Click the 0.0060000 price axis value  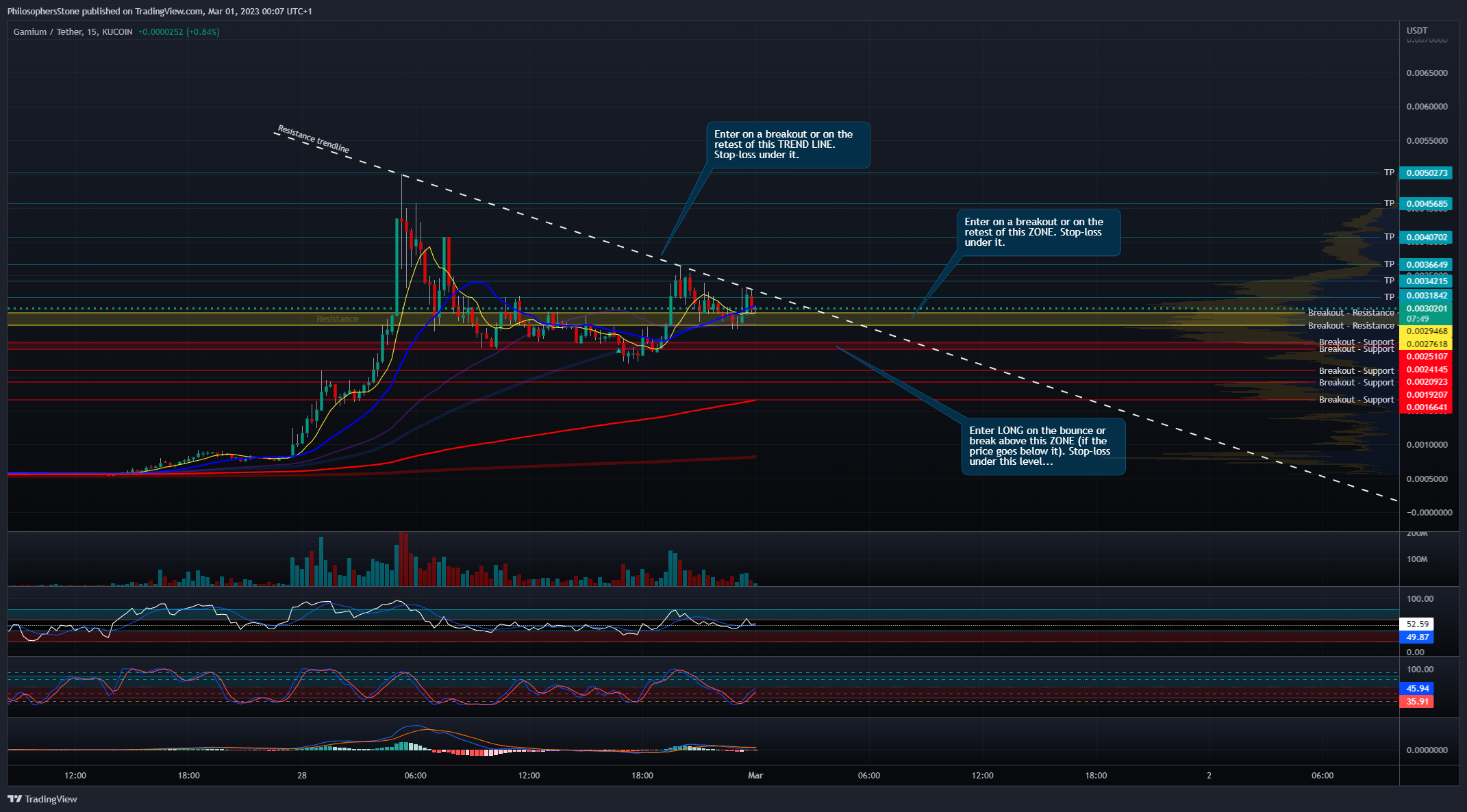1427,106
